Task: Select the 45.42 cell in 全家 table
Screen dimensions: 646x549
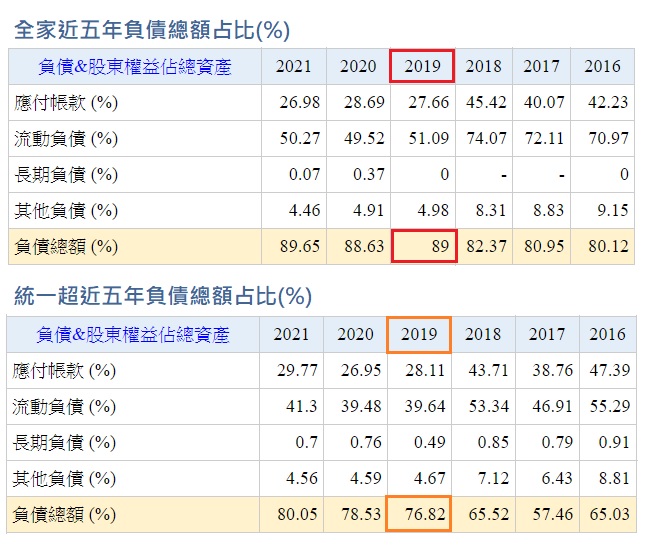Action: (x=486, y=102)
